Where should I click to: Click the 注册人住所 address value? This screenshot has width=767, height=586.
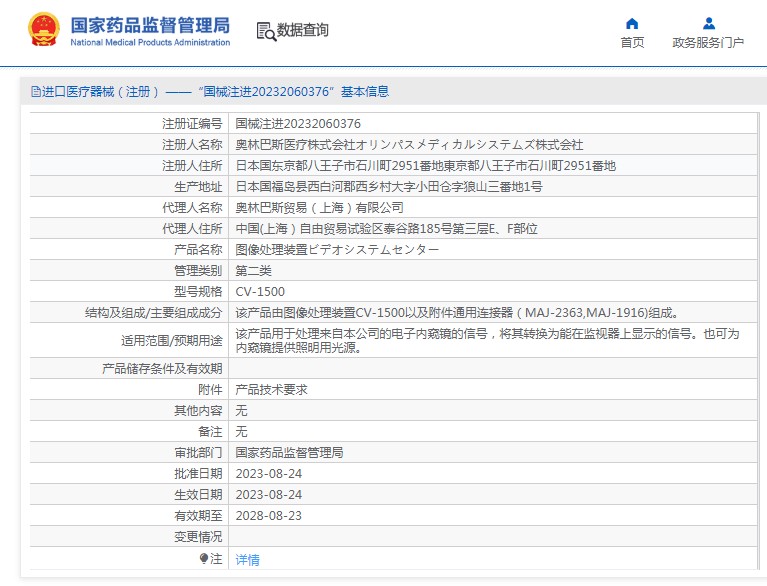click(x=426, y=166)
